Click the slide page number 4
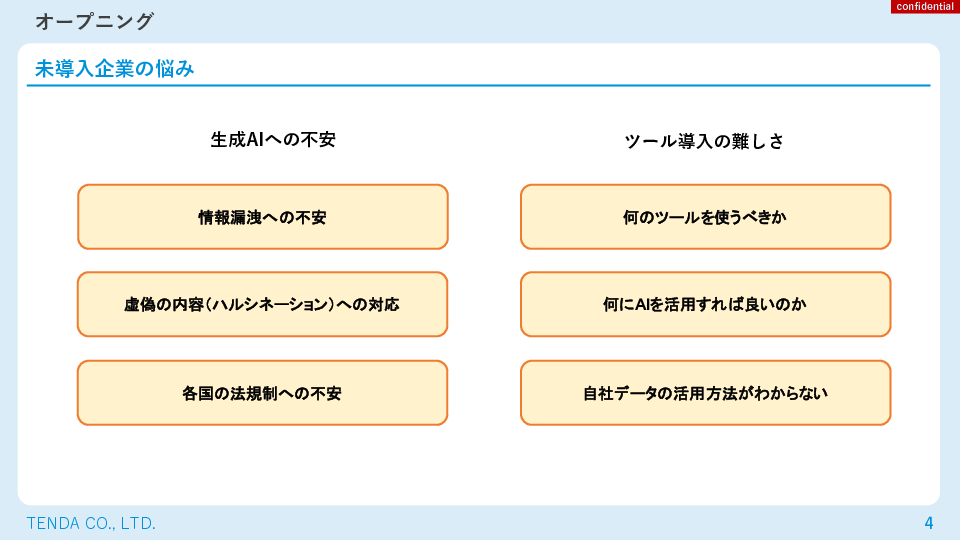The width and height of the screenshot is (960, 540). (928, 523)
